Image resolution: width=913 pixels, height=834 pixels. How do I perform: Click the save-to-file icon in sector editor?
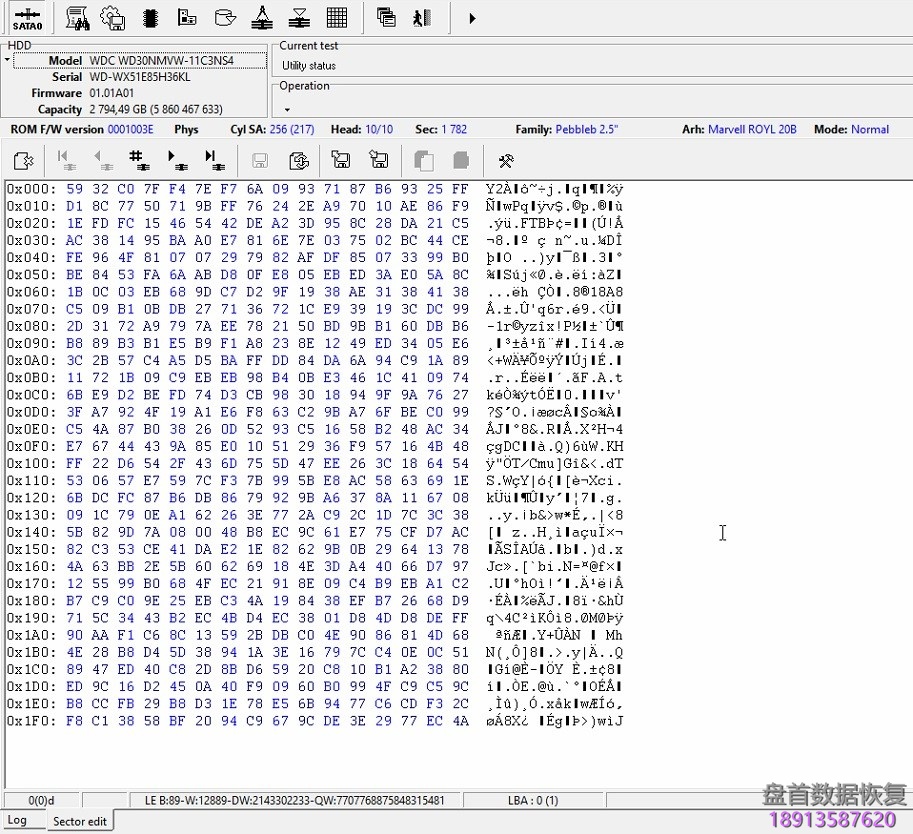coord(340,160)
